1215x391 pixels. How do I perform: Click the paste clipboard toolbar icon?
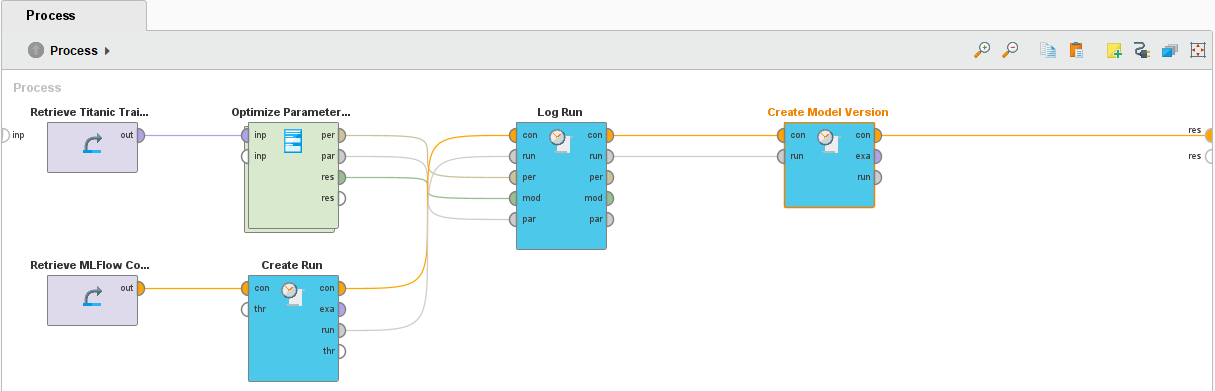1076,50
